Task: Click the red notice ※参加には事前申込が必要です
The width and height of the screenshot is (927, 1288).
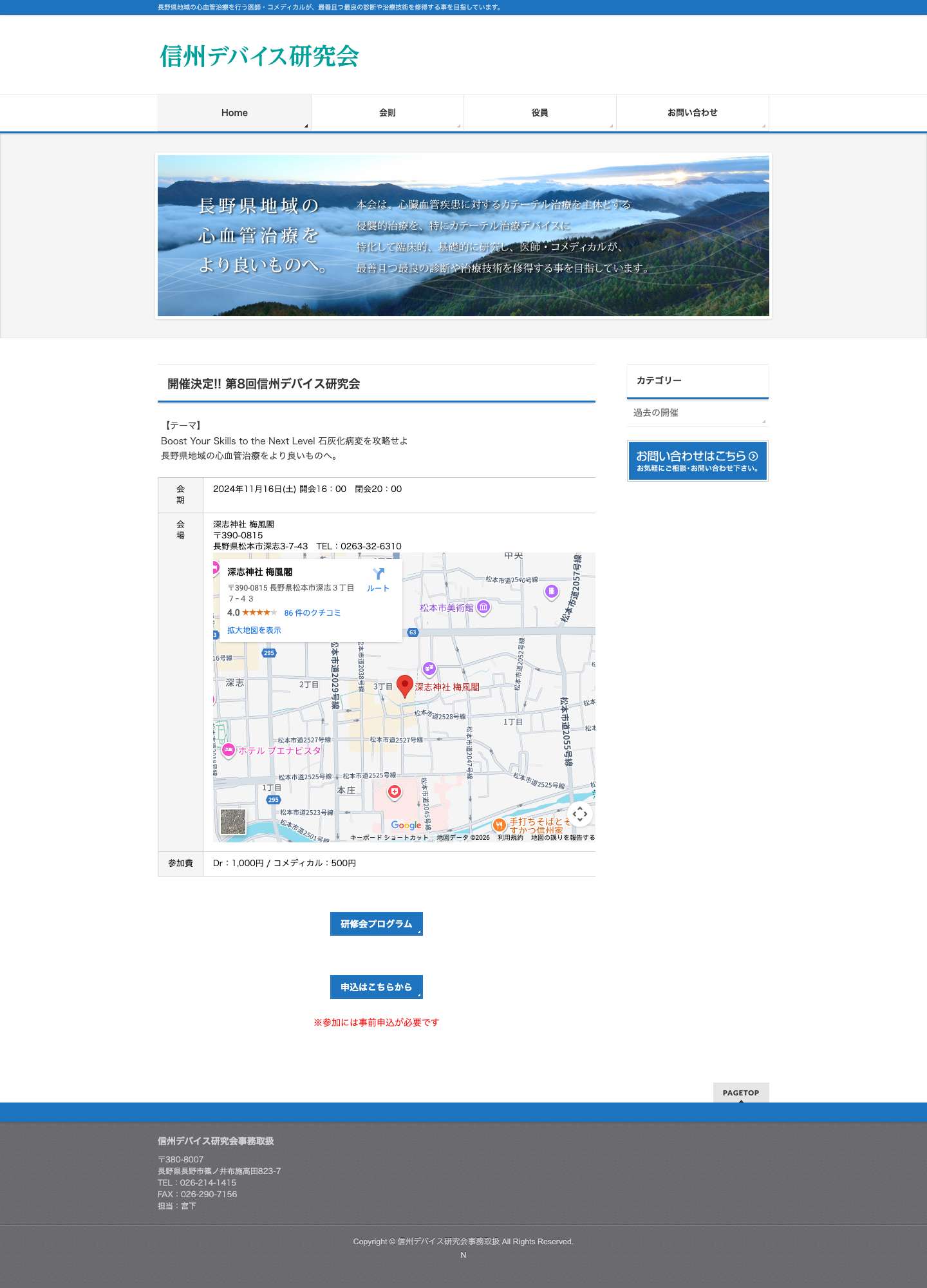Action: coord(377,1023)
